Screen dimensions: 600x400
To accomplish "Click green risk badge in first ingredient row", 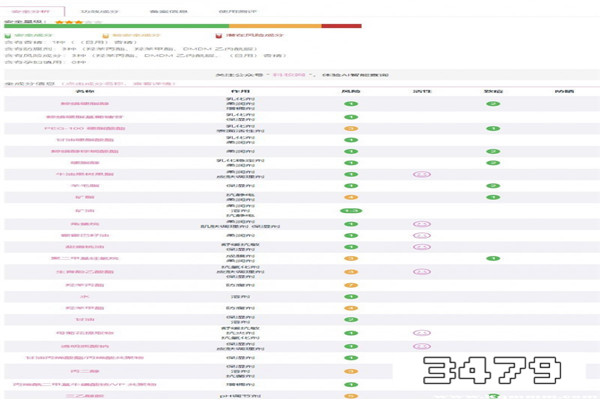I will 351,103.
